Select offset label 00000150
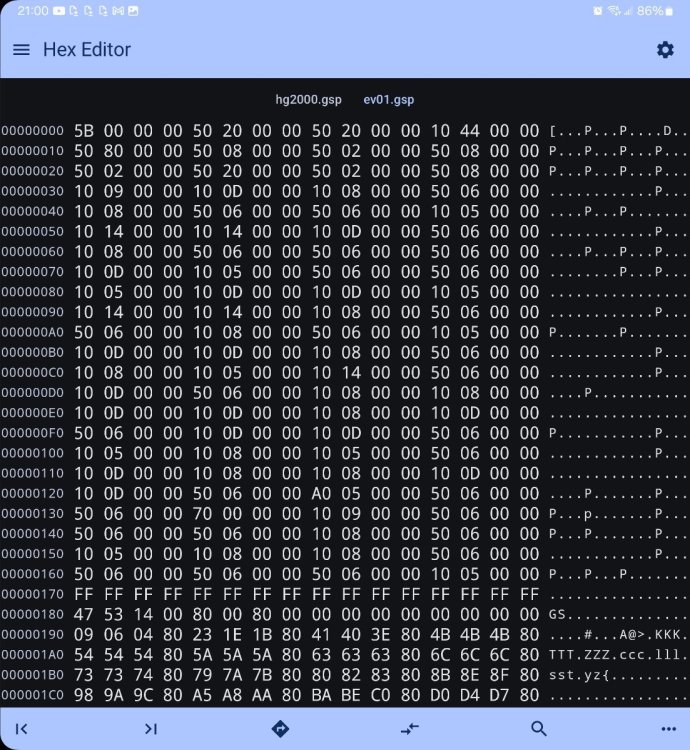Screen dimensions: 690x750 (33, 554)
